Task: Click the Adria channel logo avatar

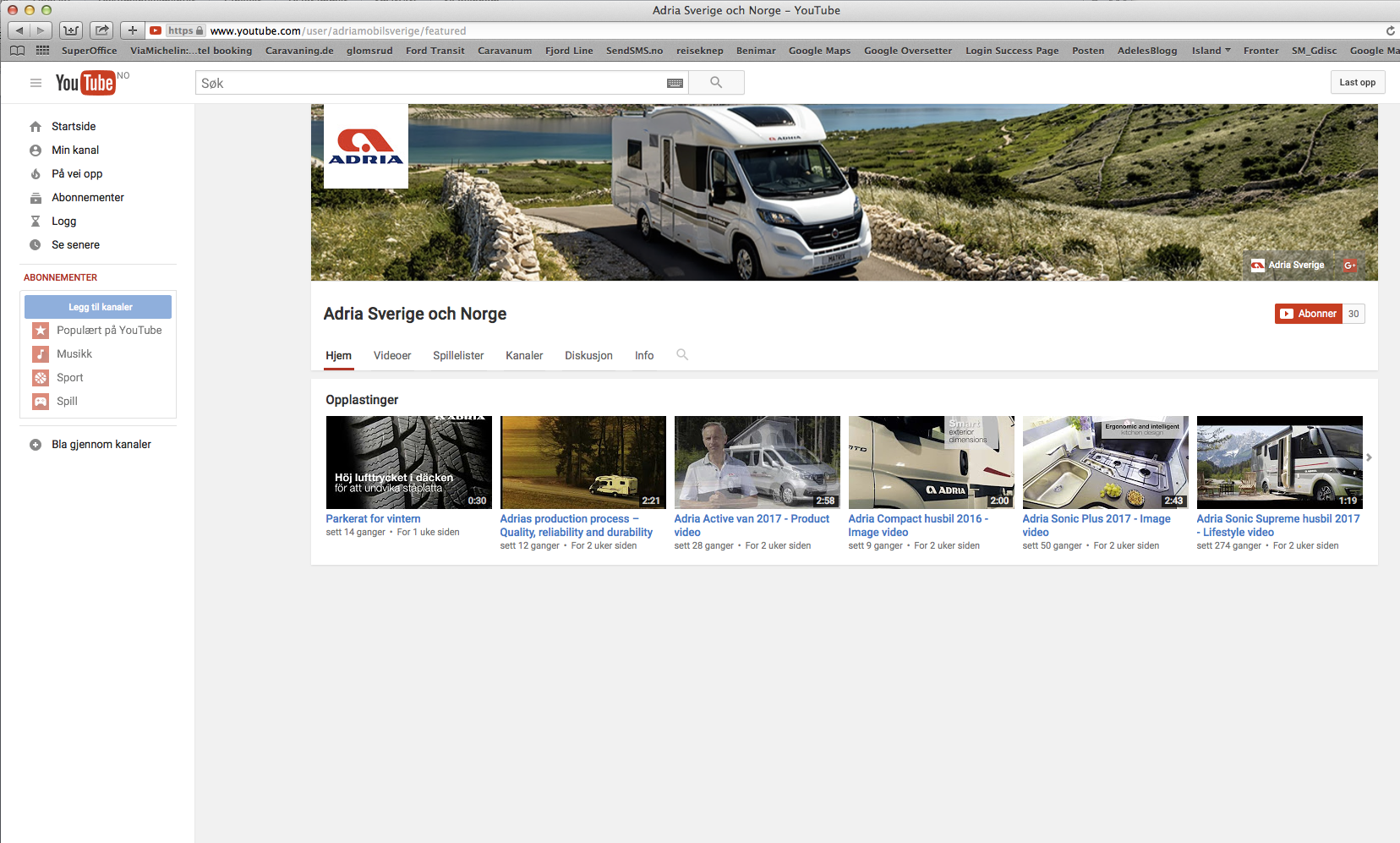Action: click(366, 146)
